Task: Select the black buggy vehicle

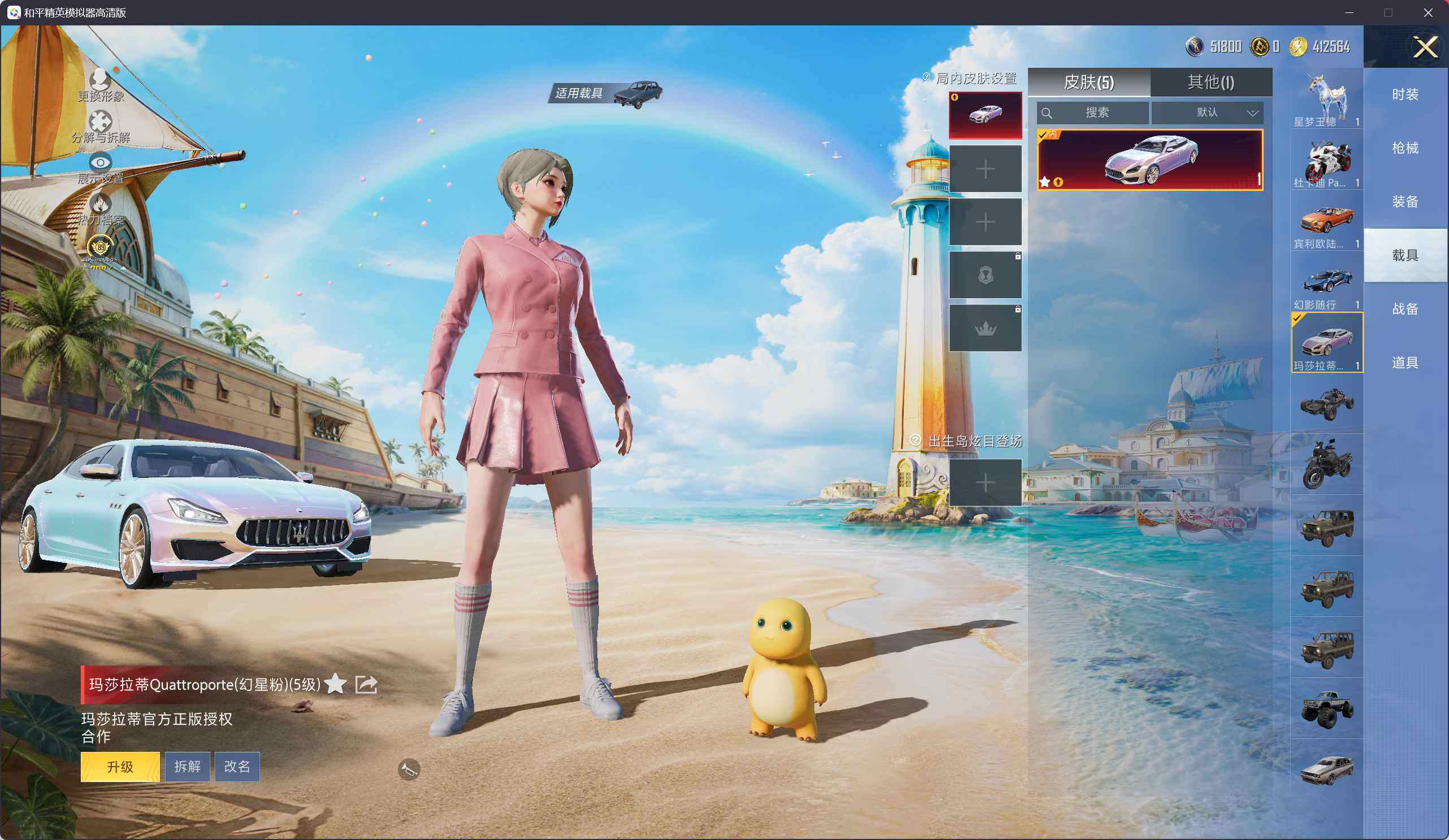Action: tap(1326, 403)
